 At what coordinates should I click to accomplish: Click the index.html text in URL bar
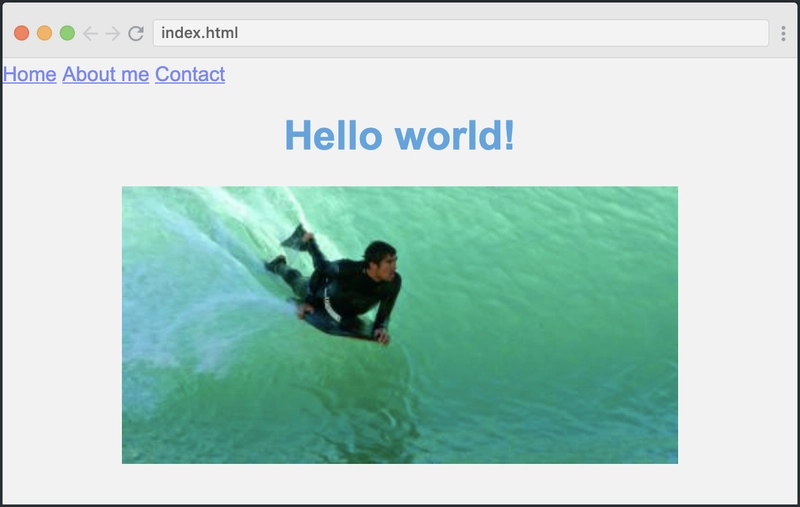coord(199,33)
